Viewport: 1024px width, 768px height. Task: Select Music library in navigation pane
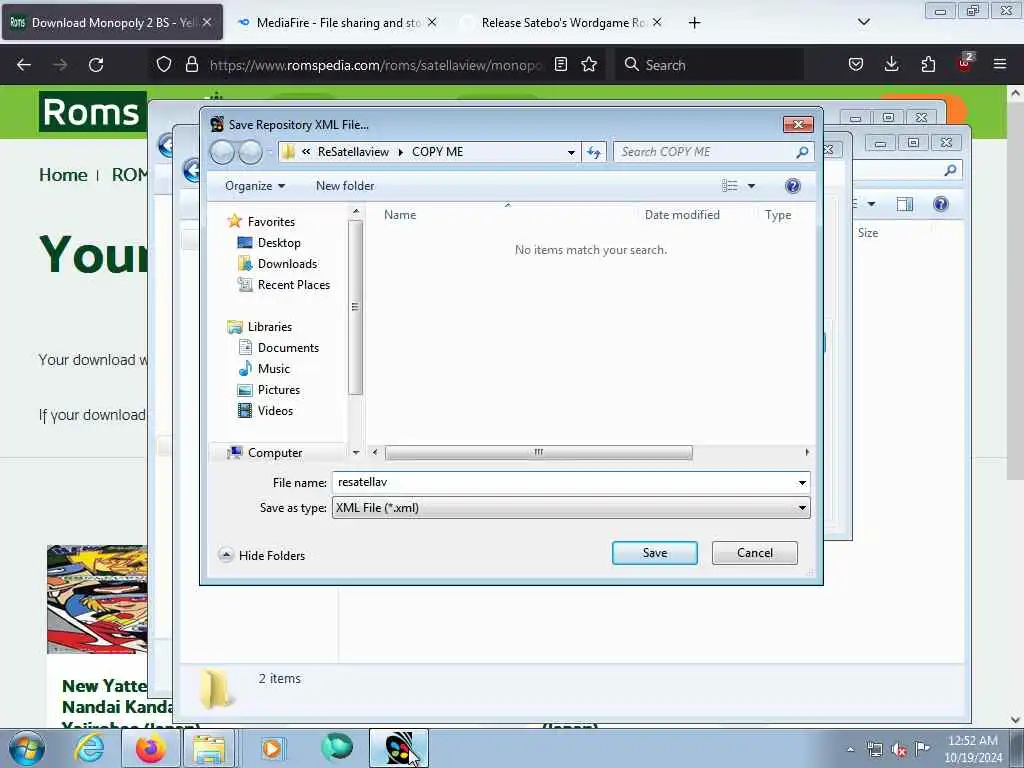pyautogui.click(x=274, y=368)
